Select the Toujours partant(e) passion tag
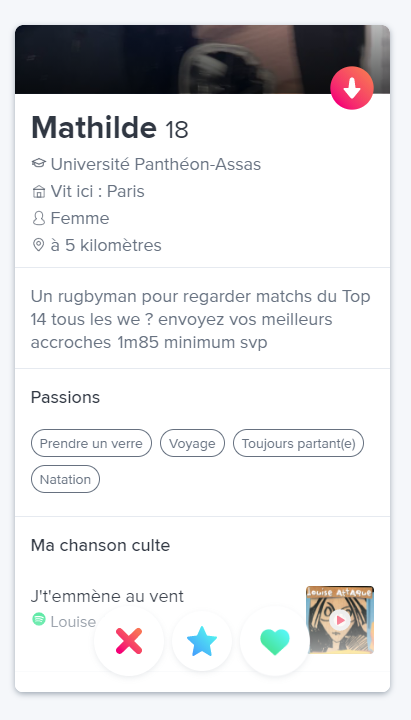The image size is (411, 720). tap(298, 443)
